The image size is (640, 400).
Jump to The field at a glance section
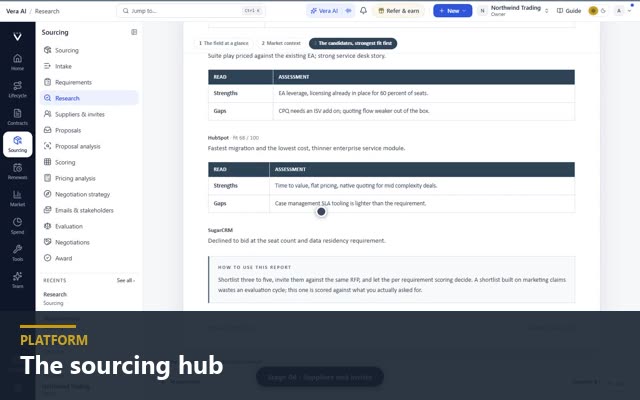[224, 43]
